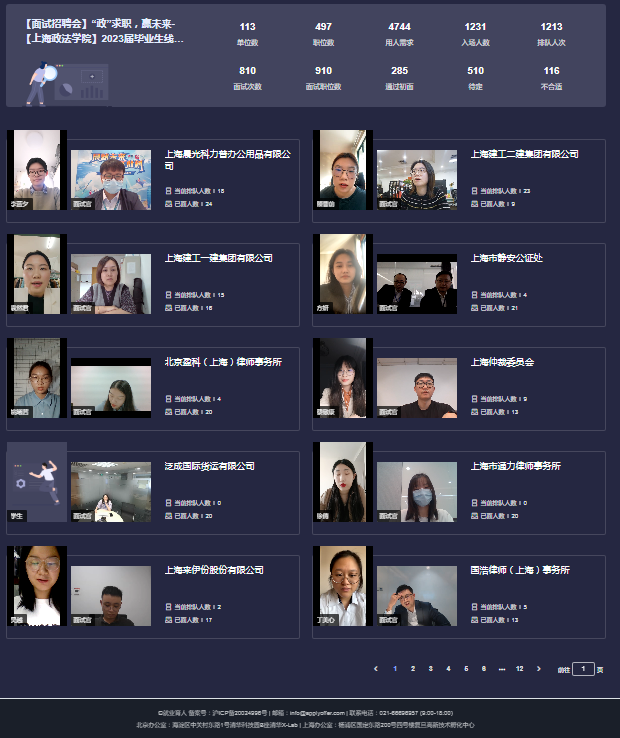Image resolution: width=620 pixels, height=738 pixels.
Task: Click queue icon in 上海仲裁委员会 card
Action: 474,398
